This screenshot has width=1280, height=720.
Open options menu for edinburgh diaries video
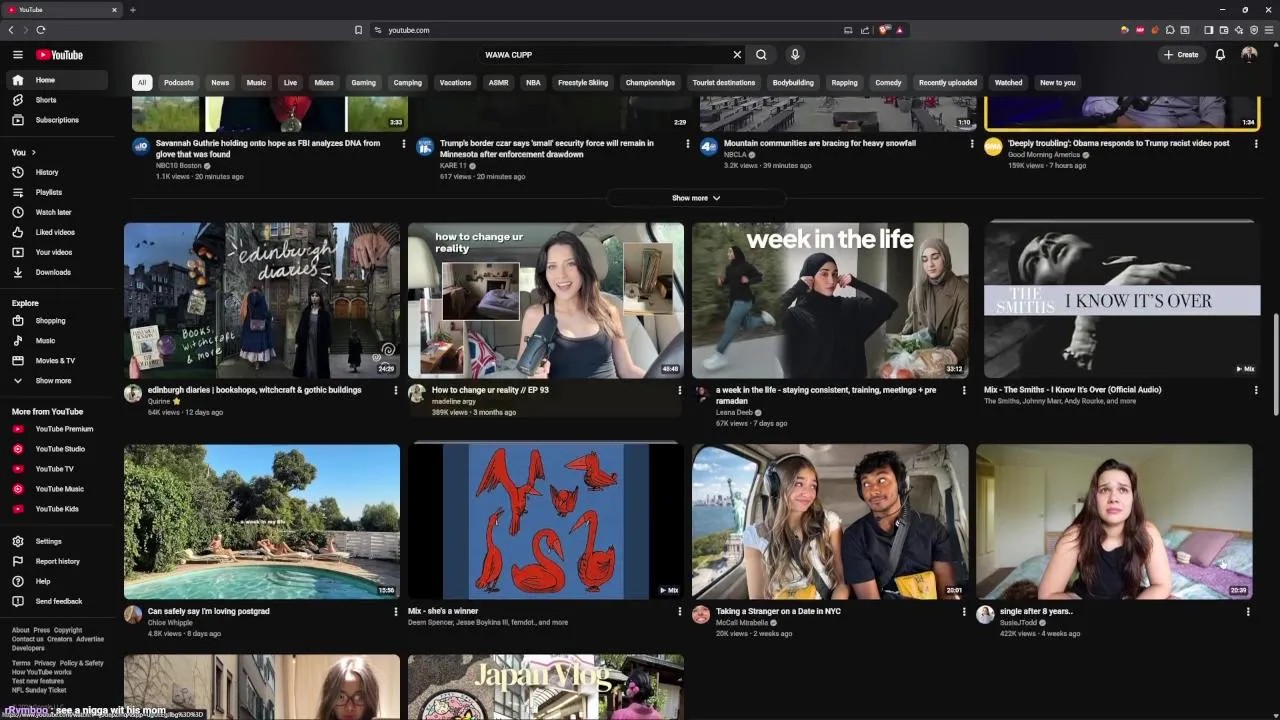click(396, 390)
